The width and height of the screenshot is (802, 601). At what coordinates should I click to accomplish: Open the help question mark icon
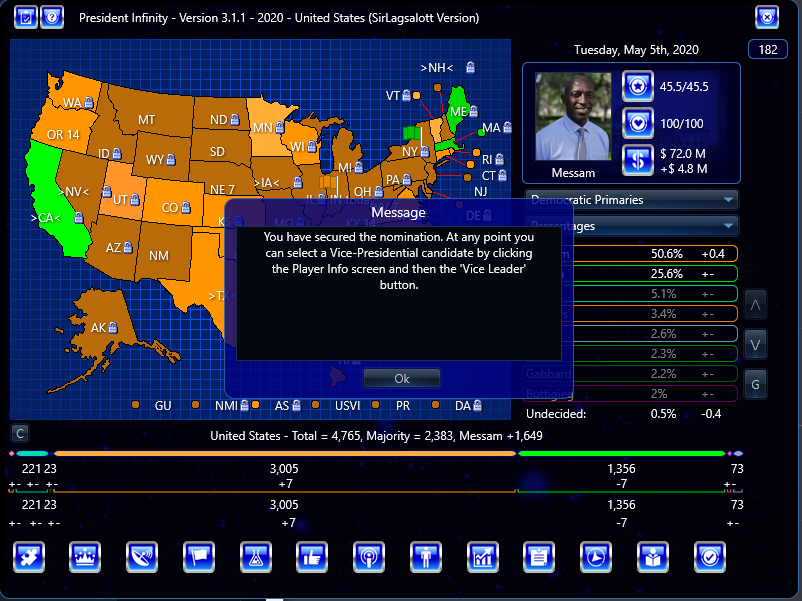click(52, 17)
